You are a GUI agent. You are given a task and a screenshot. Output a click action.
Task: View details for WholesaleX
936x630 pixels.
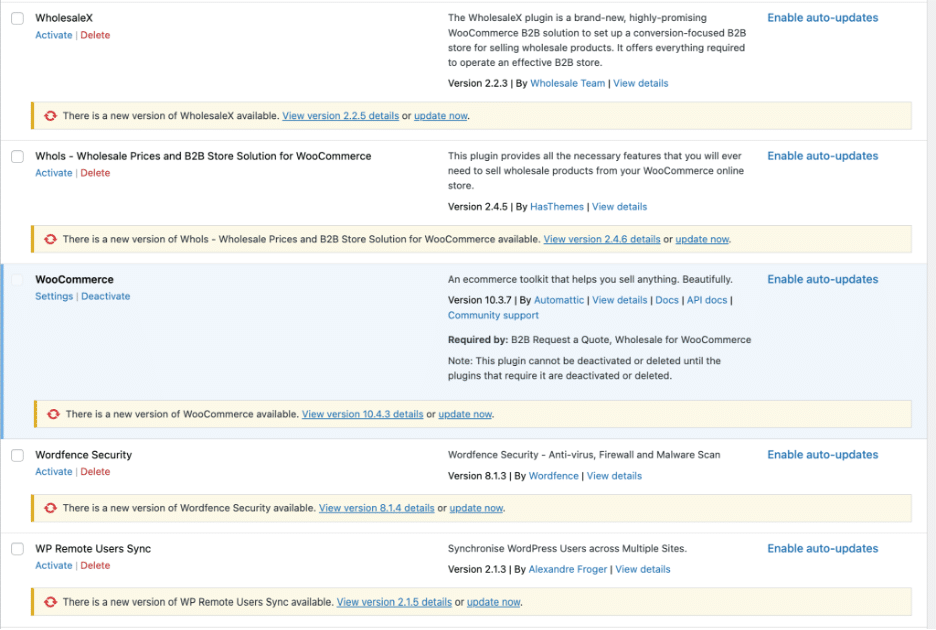[641, 84]
